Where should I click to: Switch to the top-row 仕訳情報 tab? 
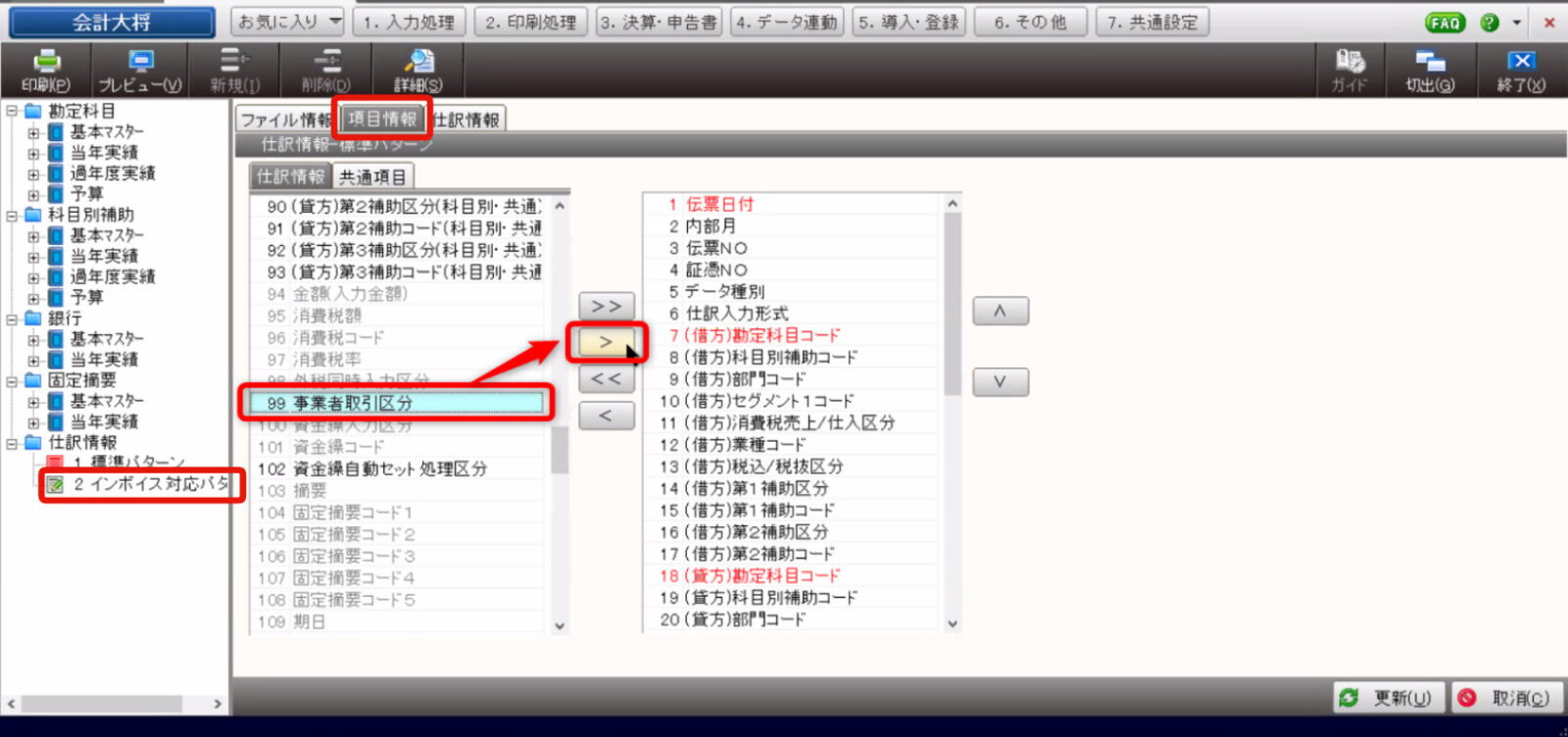tap(466, 120)
